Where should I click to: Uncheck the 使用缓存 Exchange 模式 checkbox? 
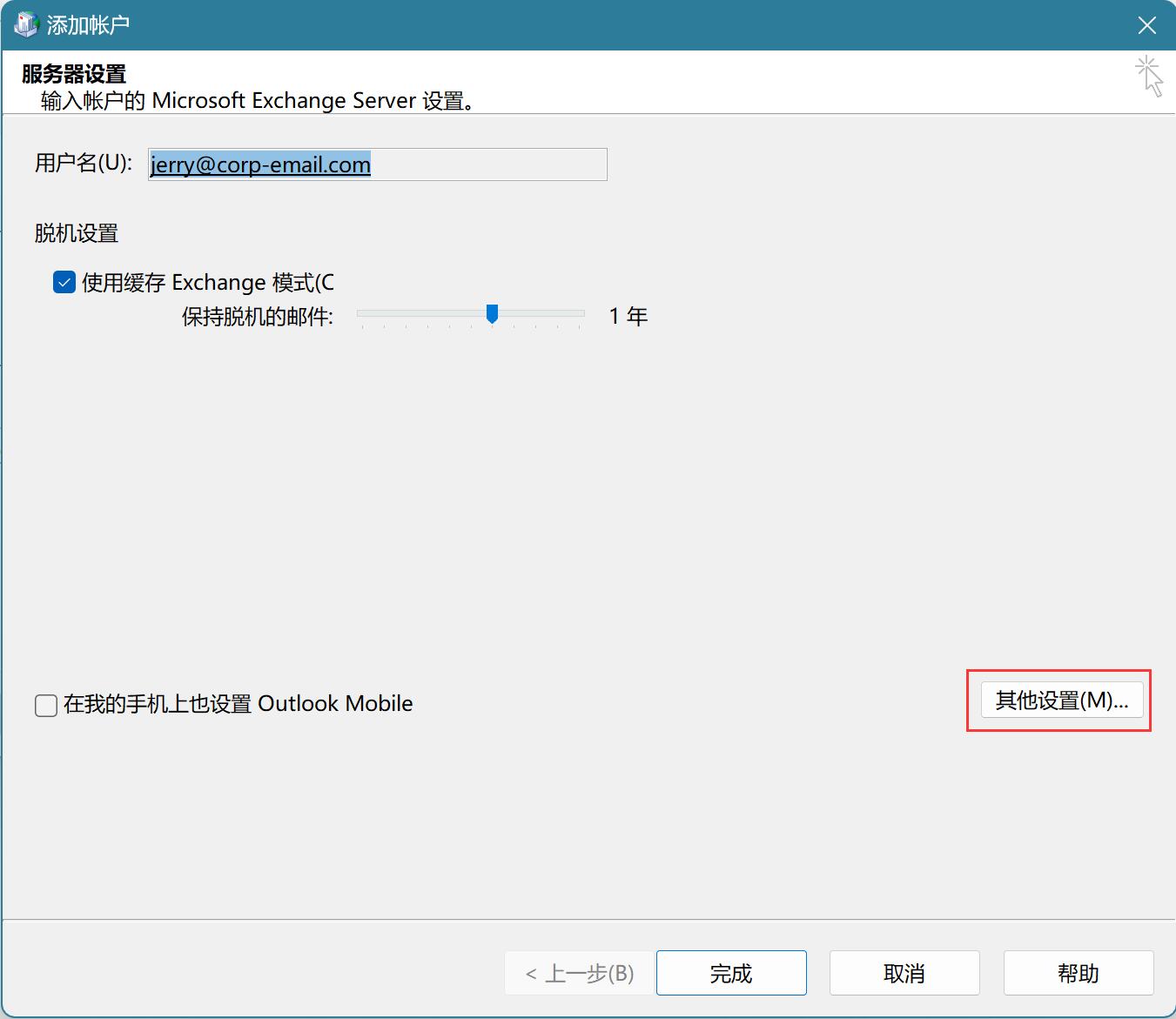pyautogui.click(x=64, y=283)
